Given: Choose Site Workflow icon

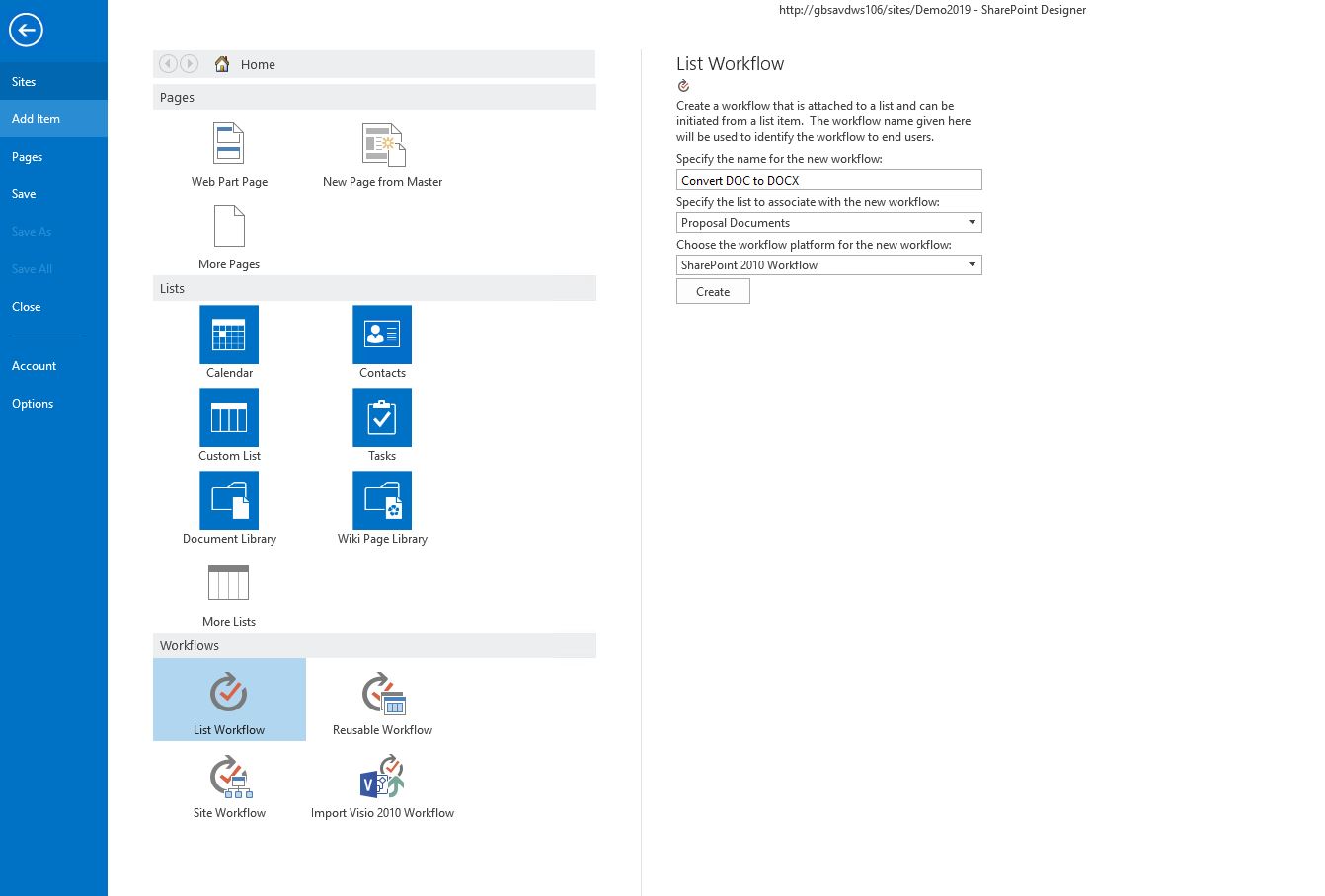Looking at the screenshot, I should click(x=230, y=778).
